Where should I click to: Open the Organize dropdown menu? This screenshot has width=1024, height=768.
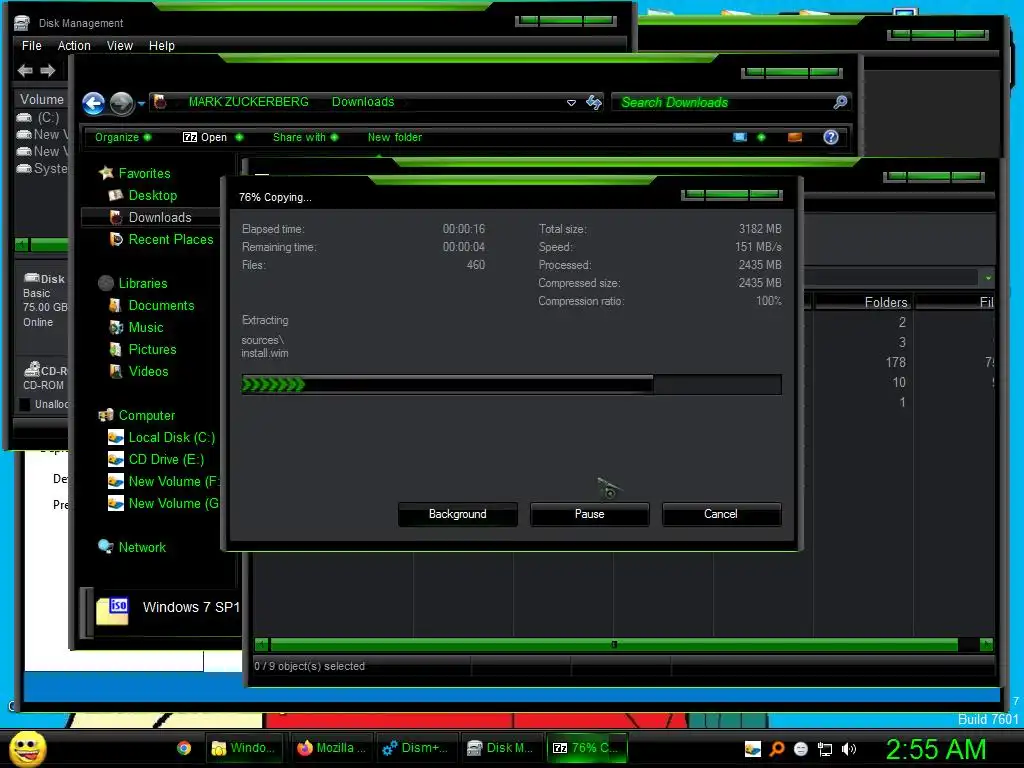[x=123, y=137]
